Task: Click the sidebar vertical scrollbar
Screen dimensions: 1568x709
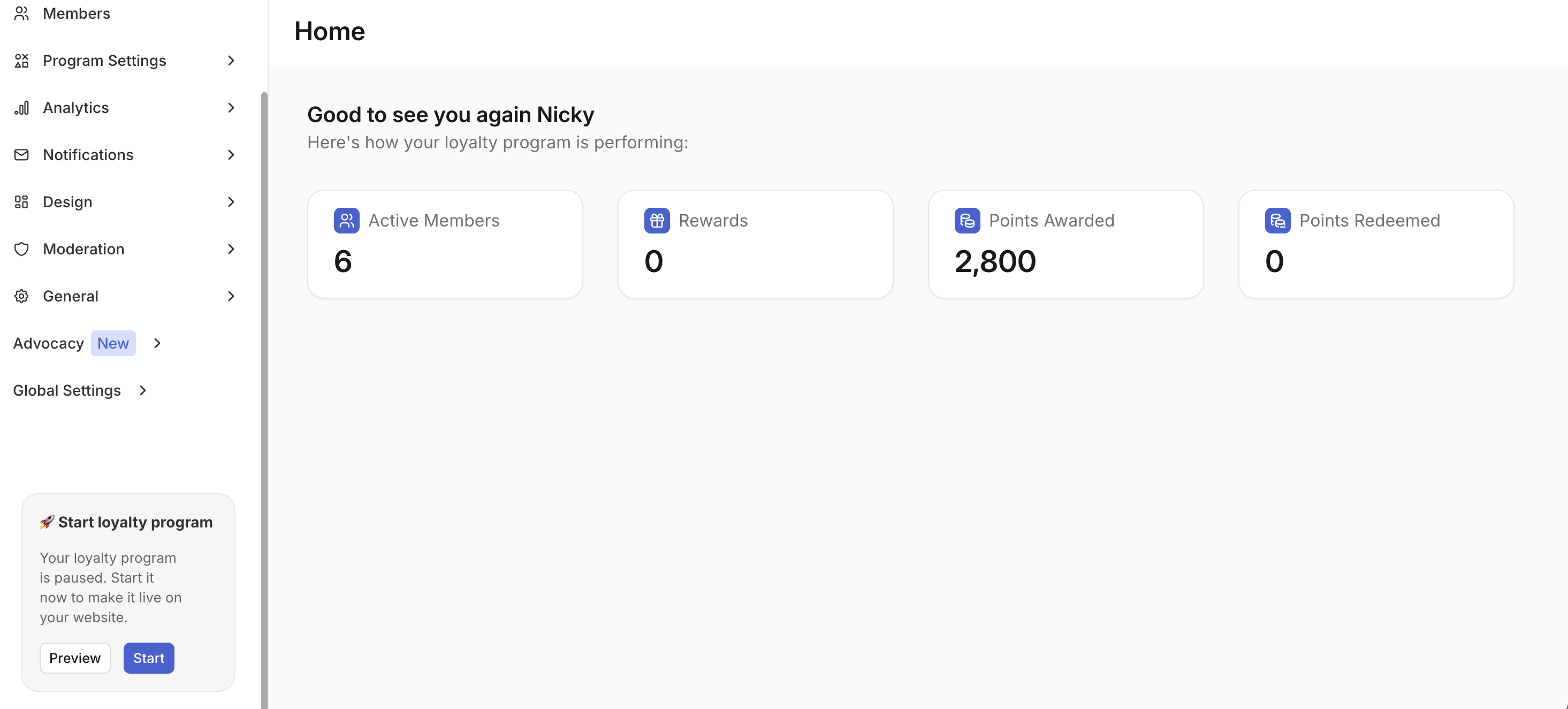Action: click(x=264, y=400)
